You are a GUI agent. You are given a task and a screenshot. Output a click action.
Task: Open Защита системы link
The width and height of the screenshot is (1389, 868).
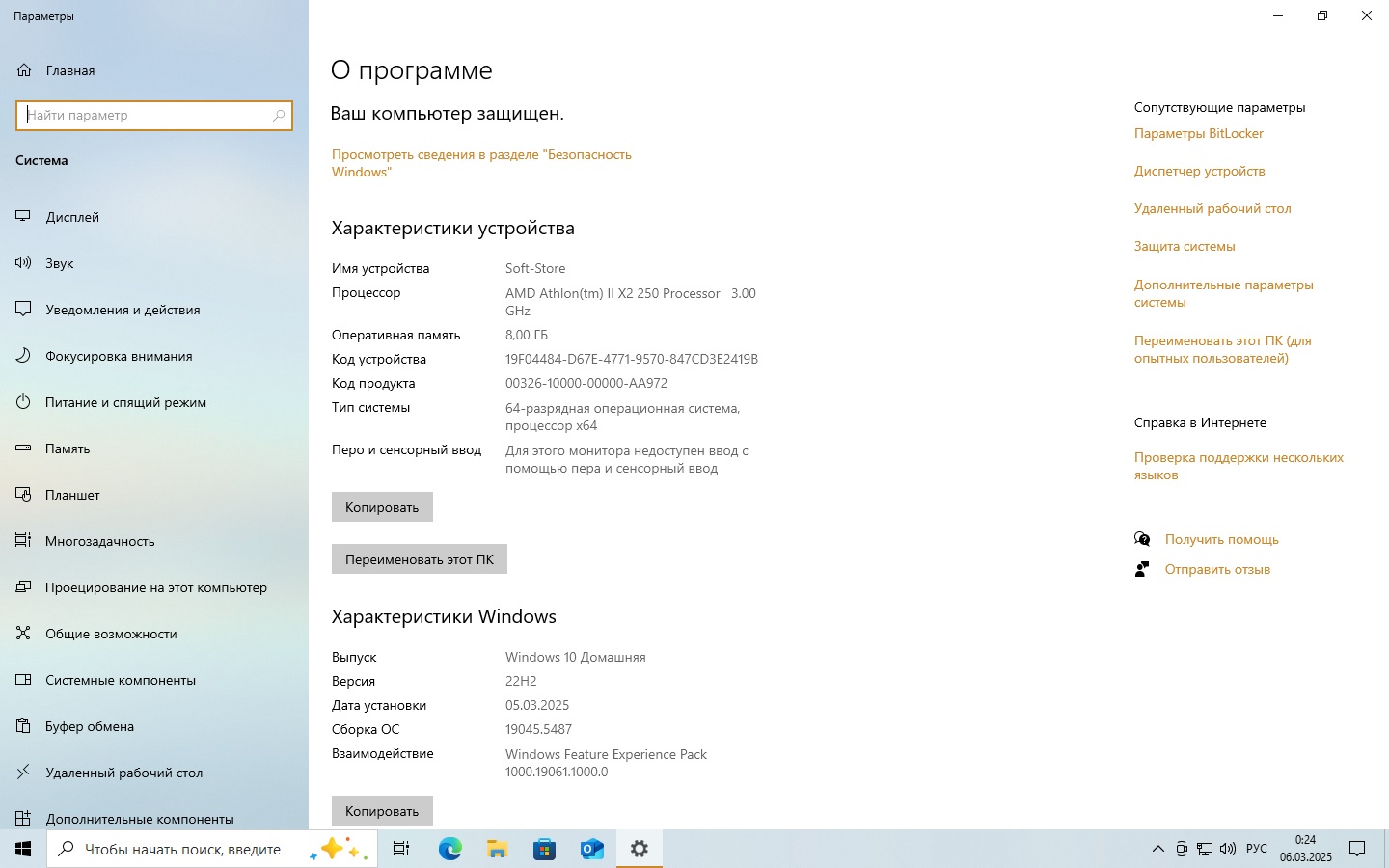coord(1185,246)
